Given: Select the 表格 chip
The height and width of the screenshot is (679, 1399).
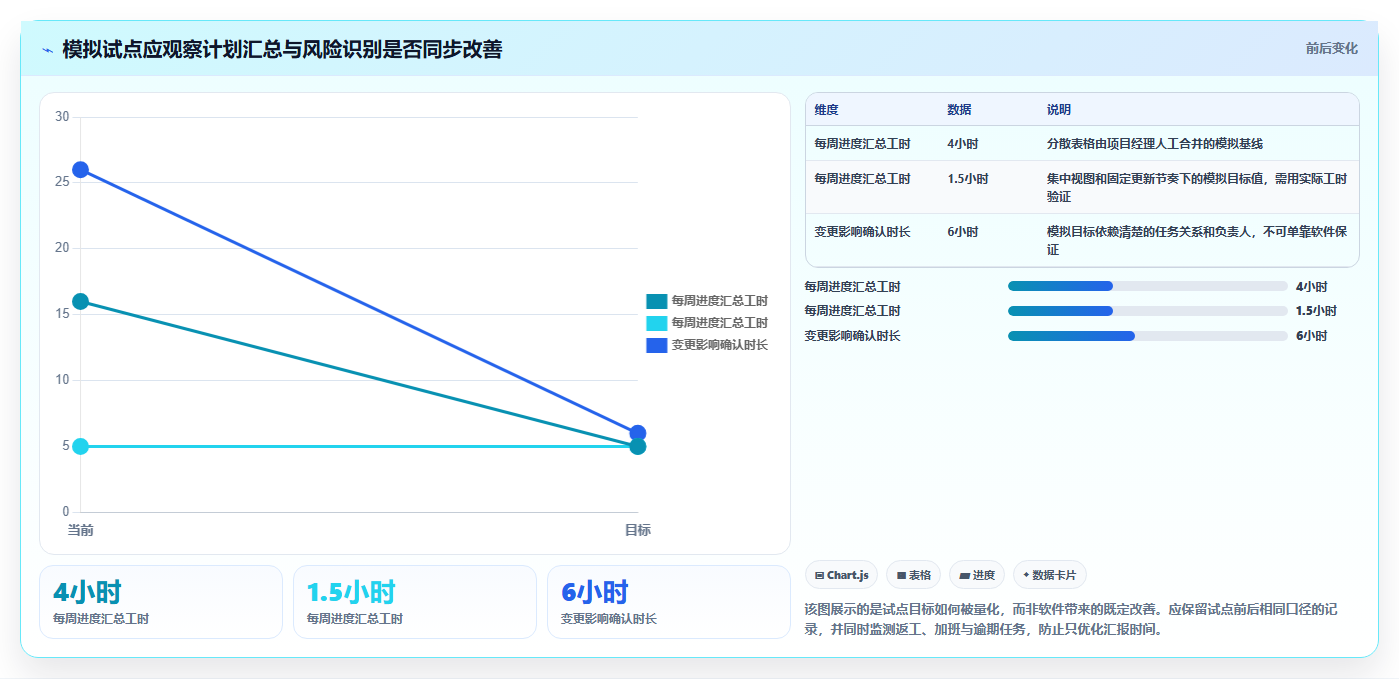Looking at the screenshot, I should pos(913,575).
